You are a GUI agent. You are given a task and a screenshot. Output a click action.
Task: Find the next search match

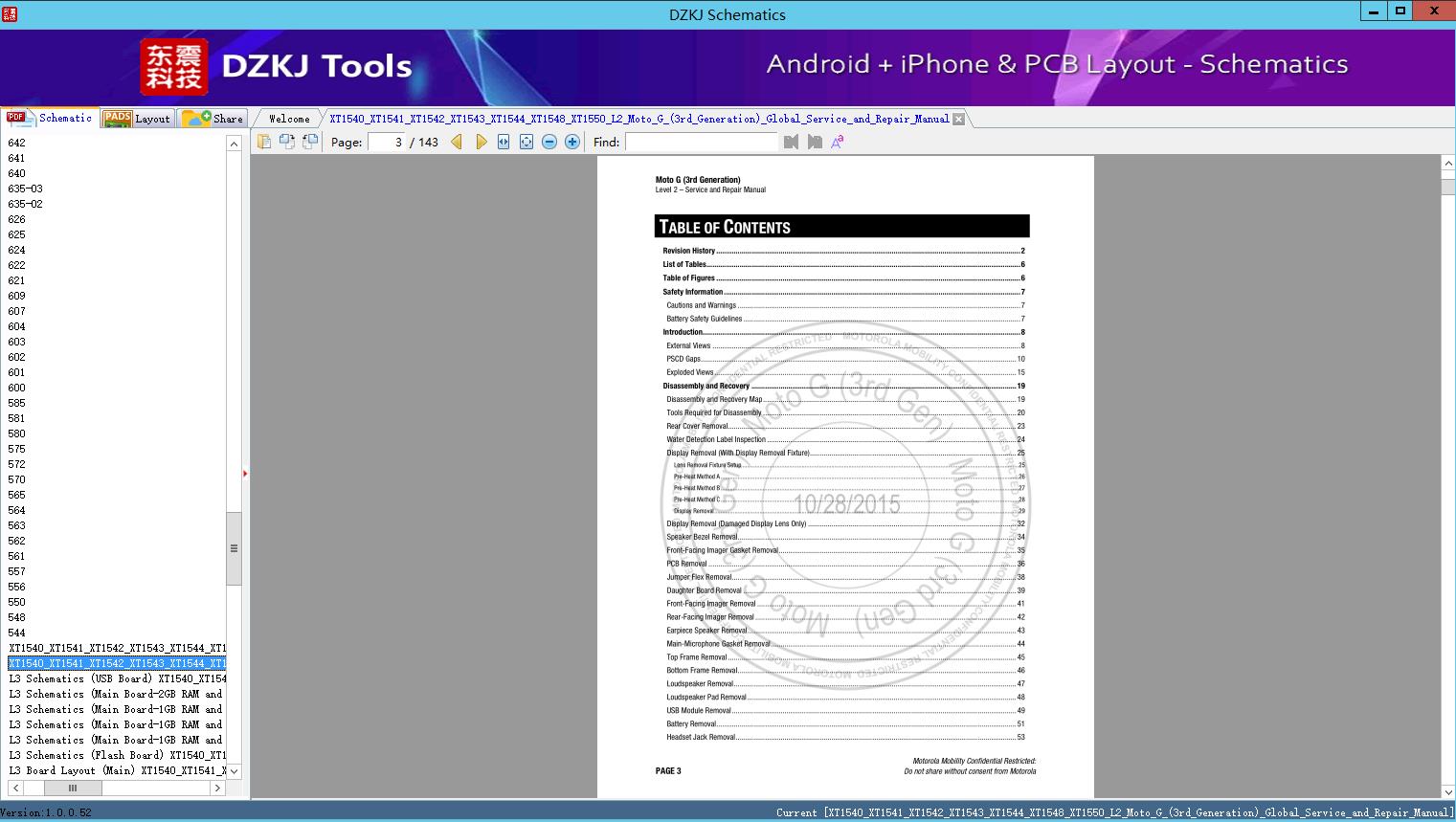point(815,142)
